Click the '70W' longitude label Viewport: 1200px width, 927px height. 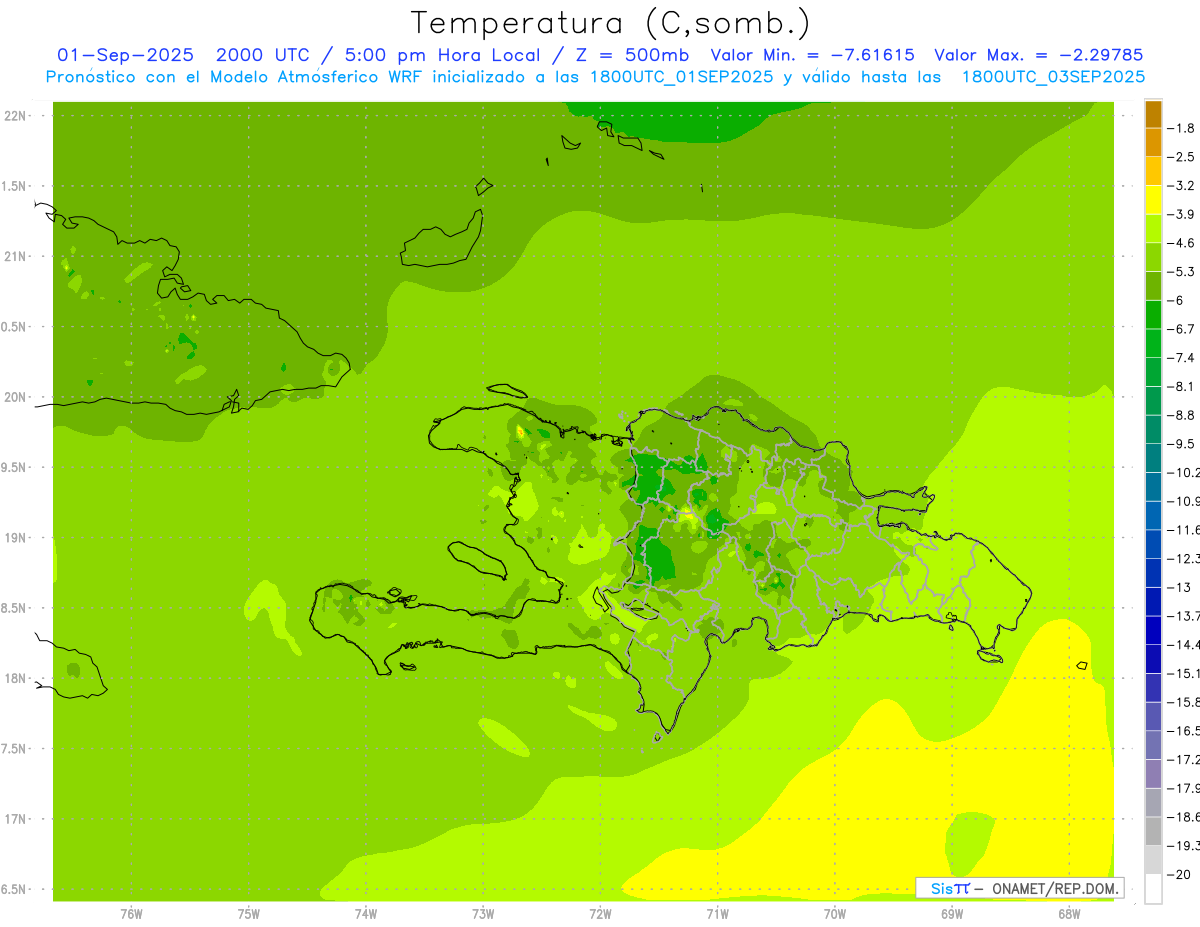(835, 914)
